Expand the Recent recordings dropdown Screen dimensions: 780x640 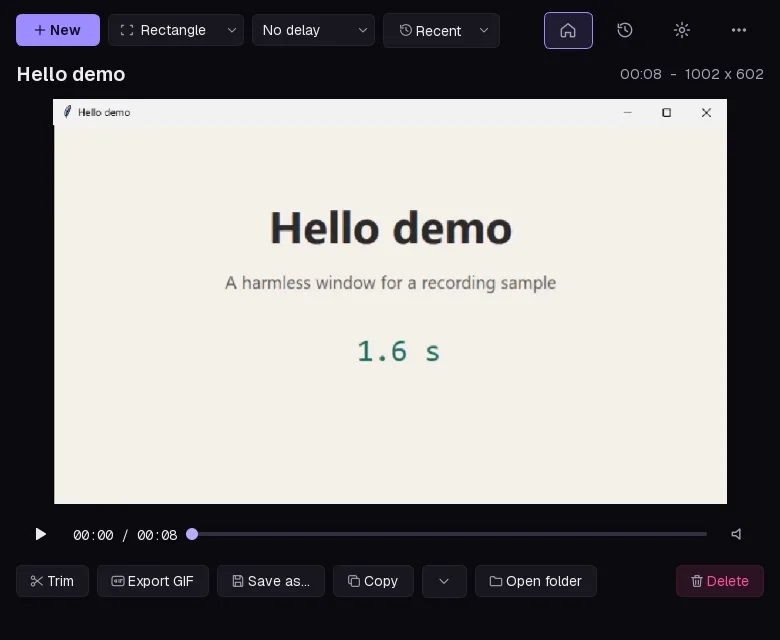(x=441, y=31)
